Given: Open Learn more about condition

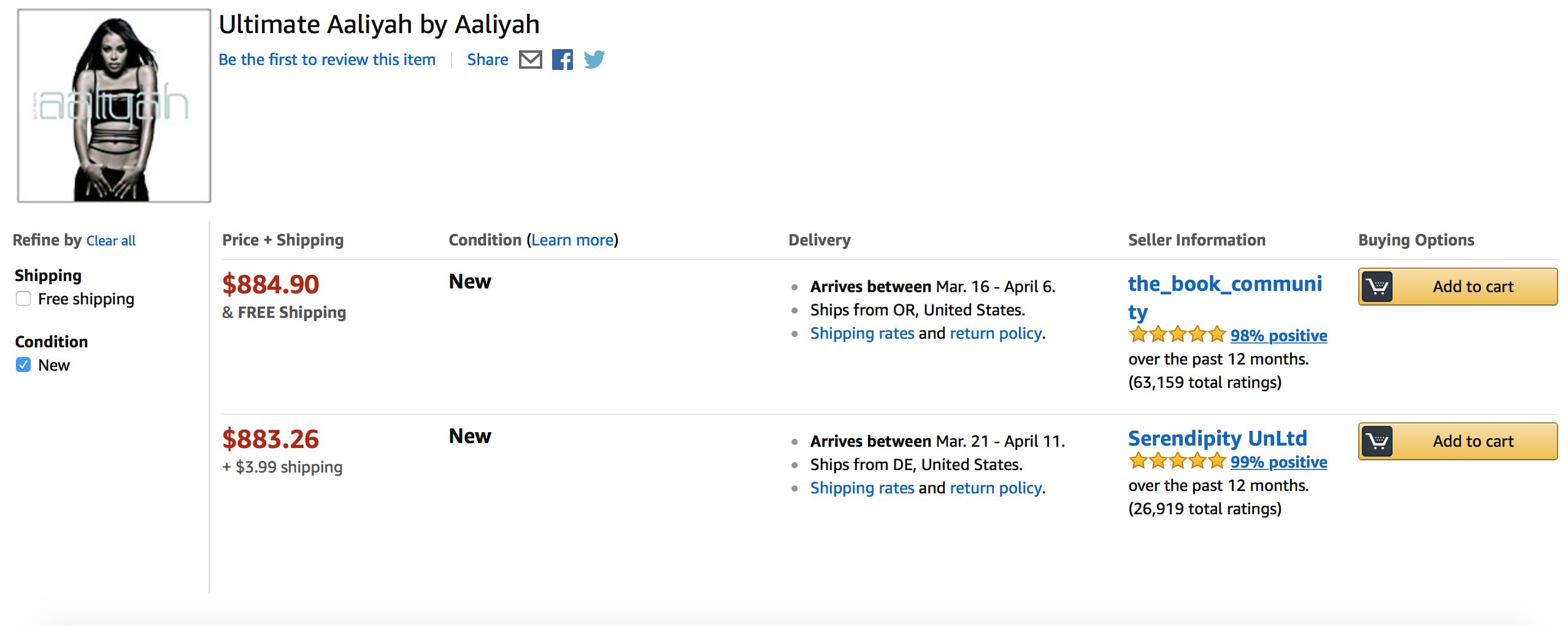Looking at the screenshot, I should click(573, 240).
